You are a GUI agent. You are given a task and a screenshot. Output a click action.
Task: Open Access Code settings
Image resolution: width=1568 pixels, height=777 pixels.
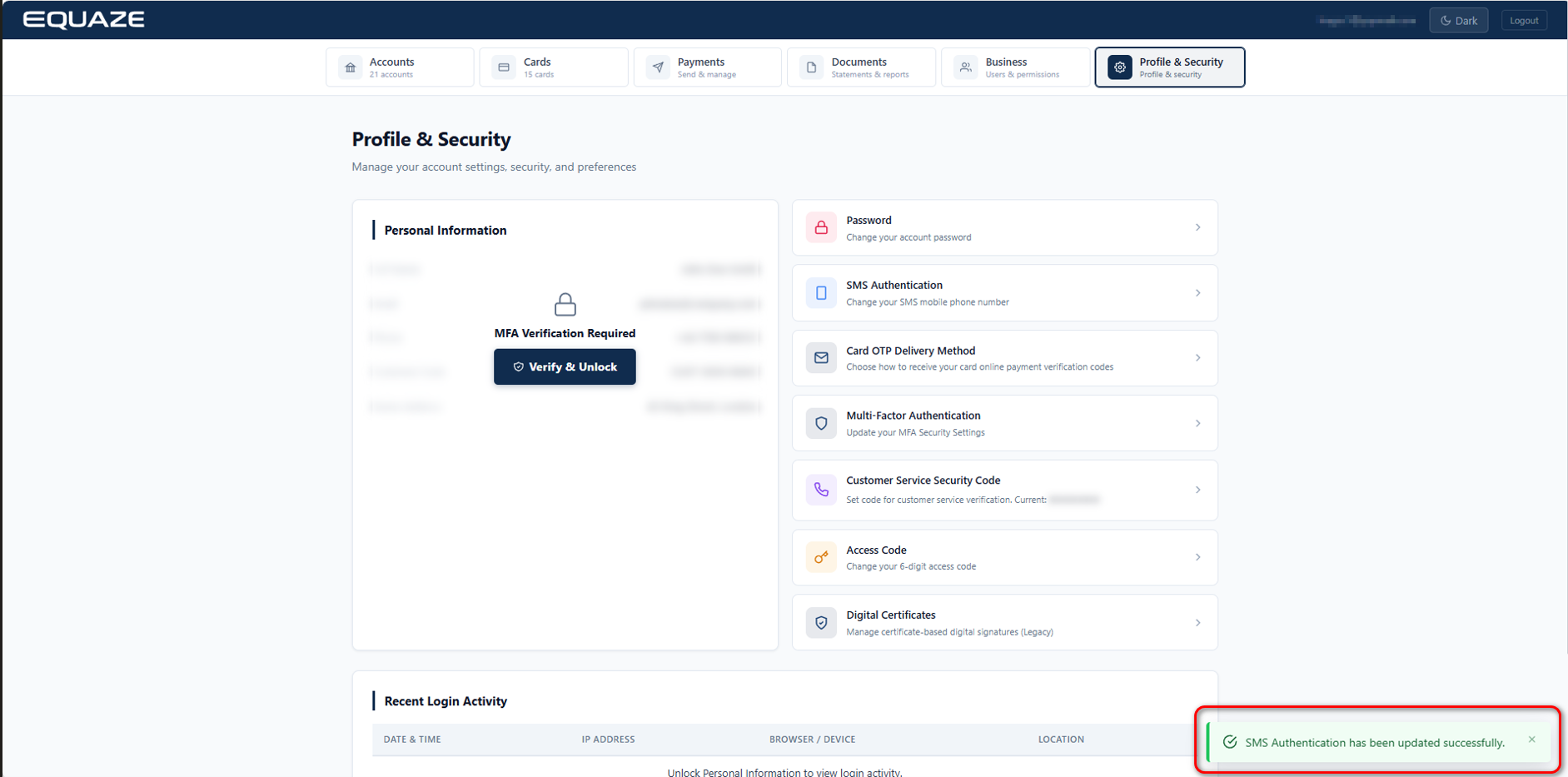click(x=1005, y=557)
